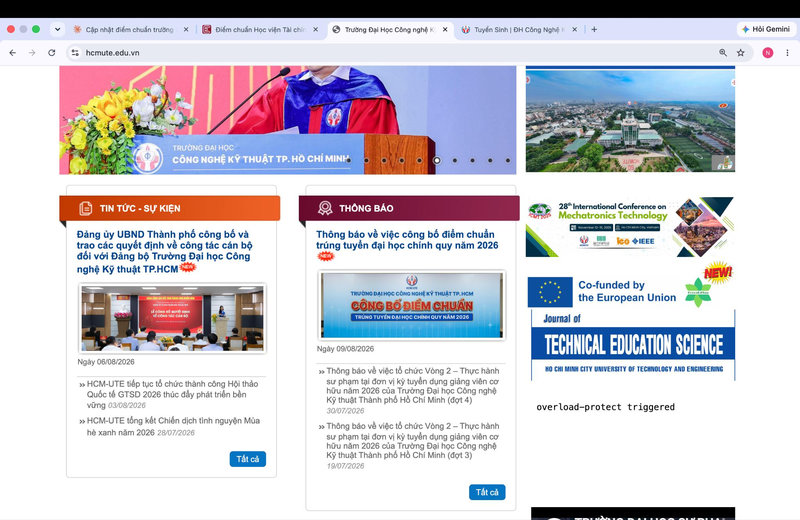Click the ceremony meeting room news photo
This screenshot has width=800, height=520.
point(172,318)
